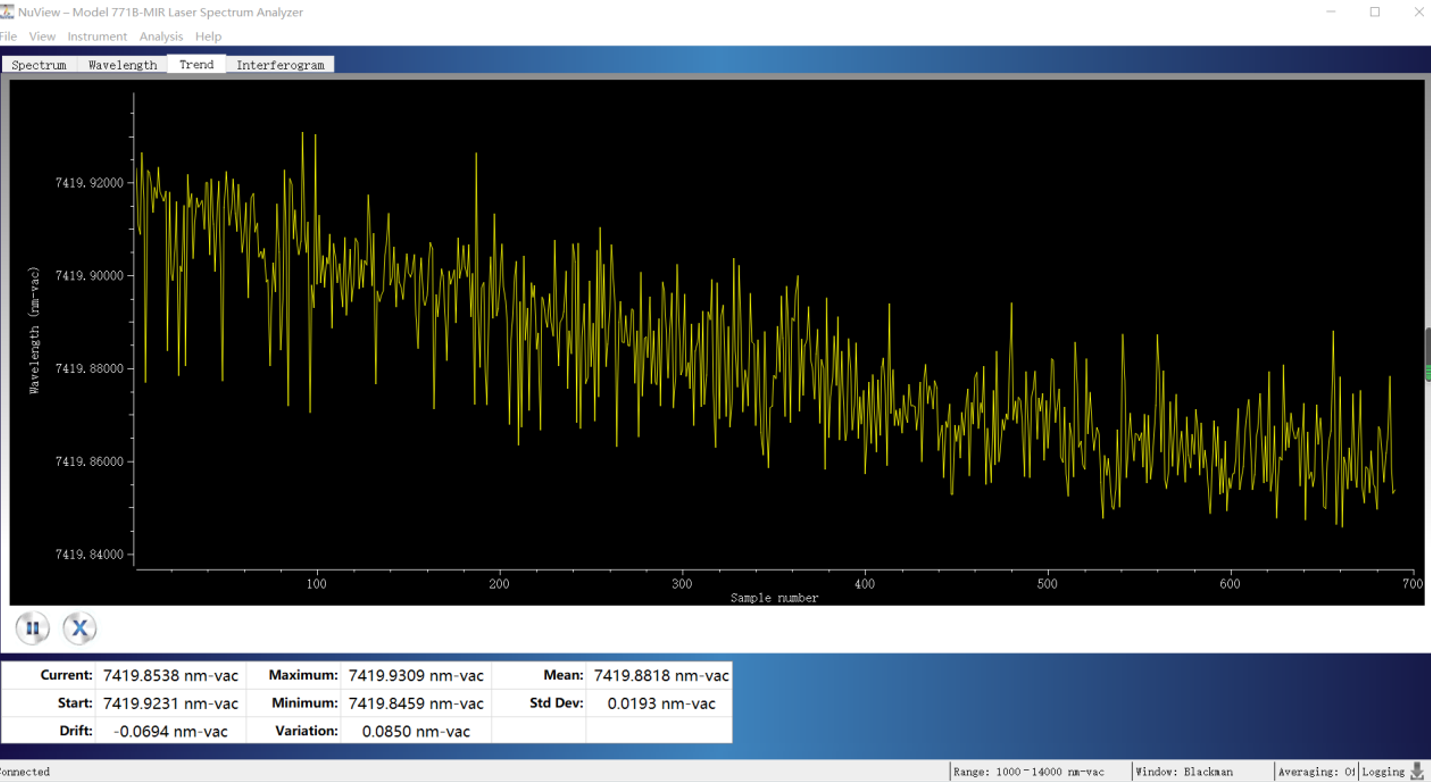Open the File menu
This screenshot has height=782, width=1431.
[x=8, y=36]
